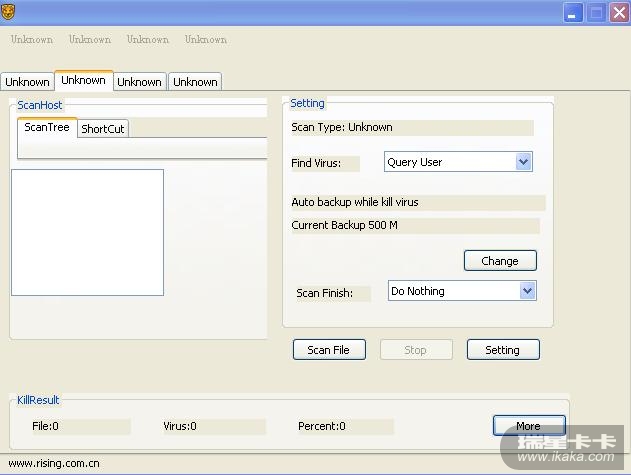631x475 pixels.
Task: Open the first Unknown menu in menu bar
Action: [x=32, y=40]
